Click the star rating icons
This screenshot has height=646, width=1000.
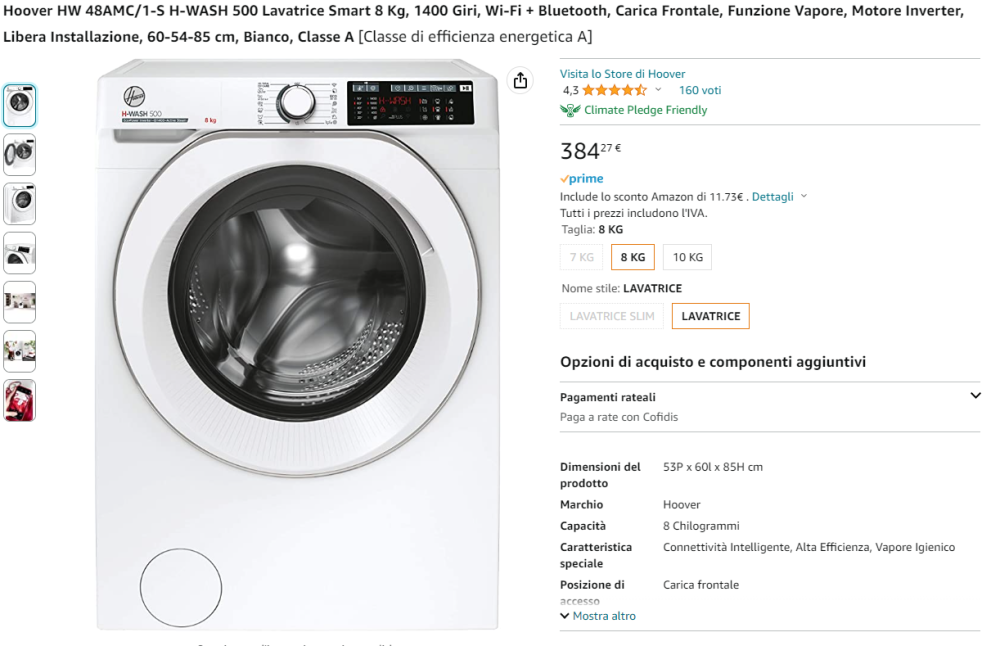coord(614,91)
